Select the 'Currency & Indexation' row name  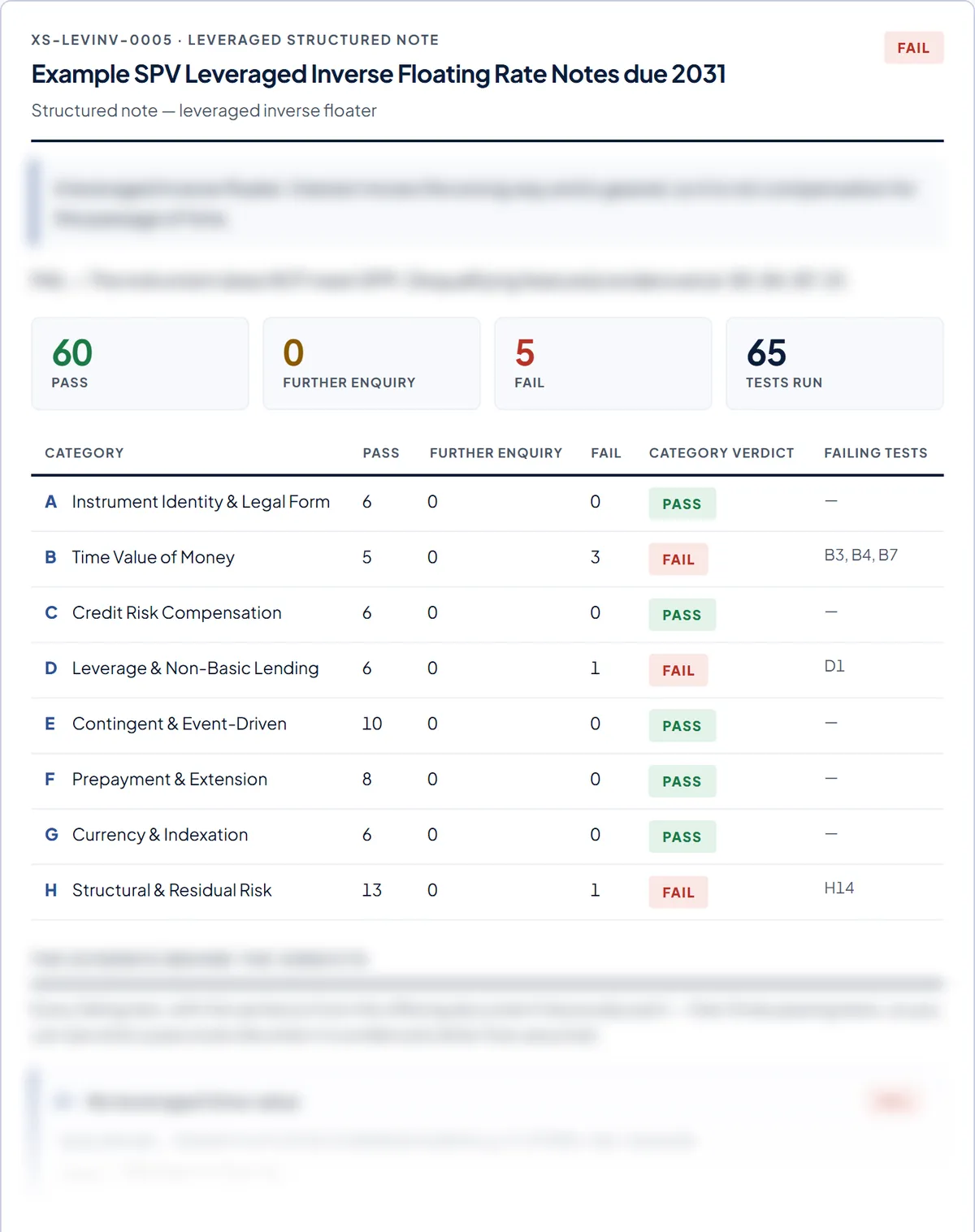tap(160, 835)
